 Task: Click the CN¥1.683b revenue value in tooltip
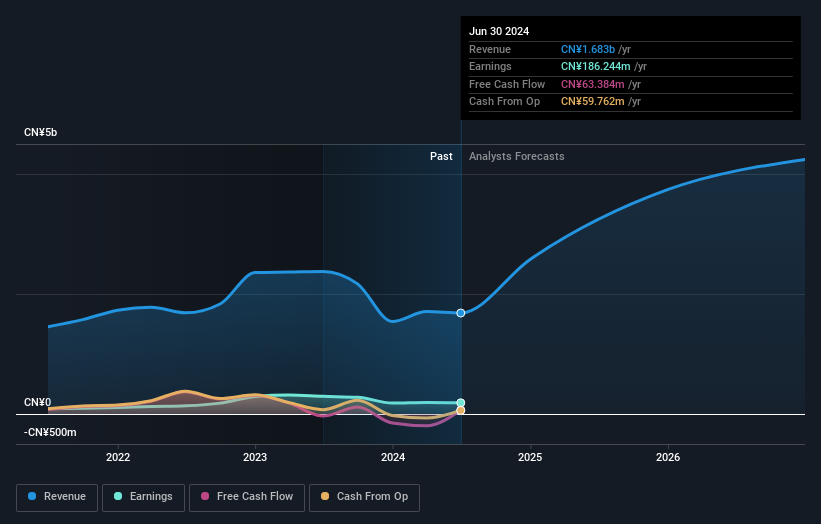coord(588,49)
